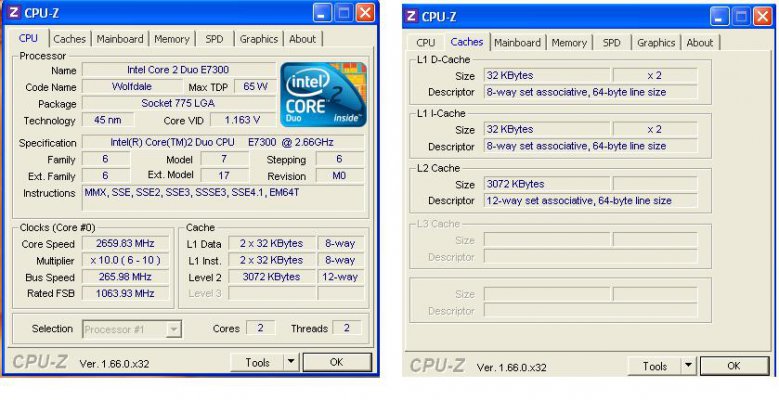Screen dimensions: 779x400
Task: Click OK in the left CPU-Z window
Action: tap(337, 362)
